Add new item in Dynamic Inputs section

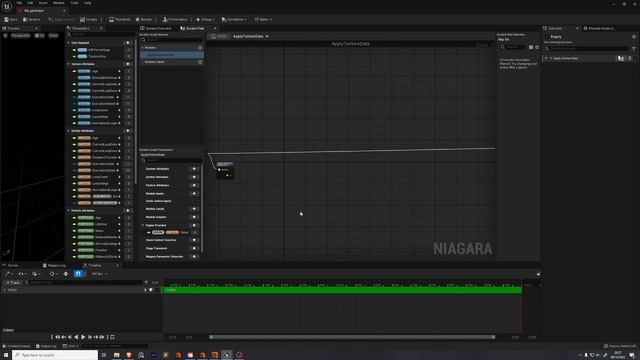click(x=200, y=62)
